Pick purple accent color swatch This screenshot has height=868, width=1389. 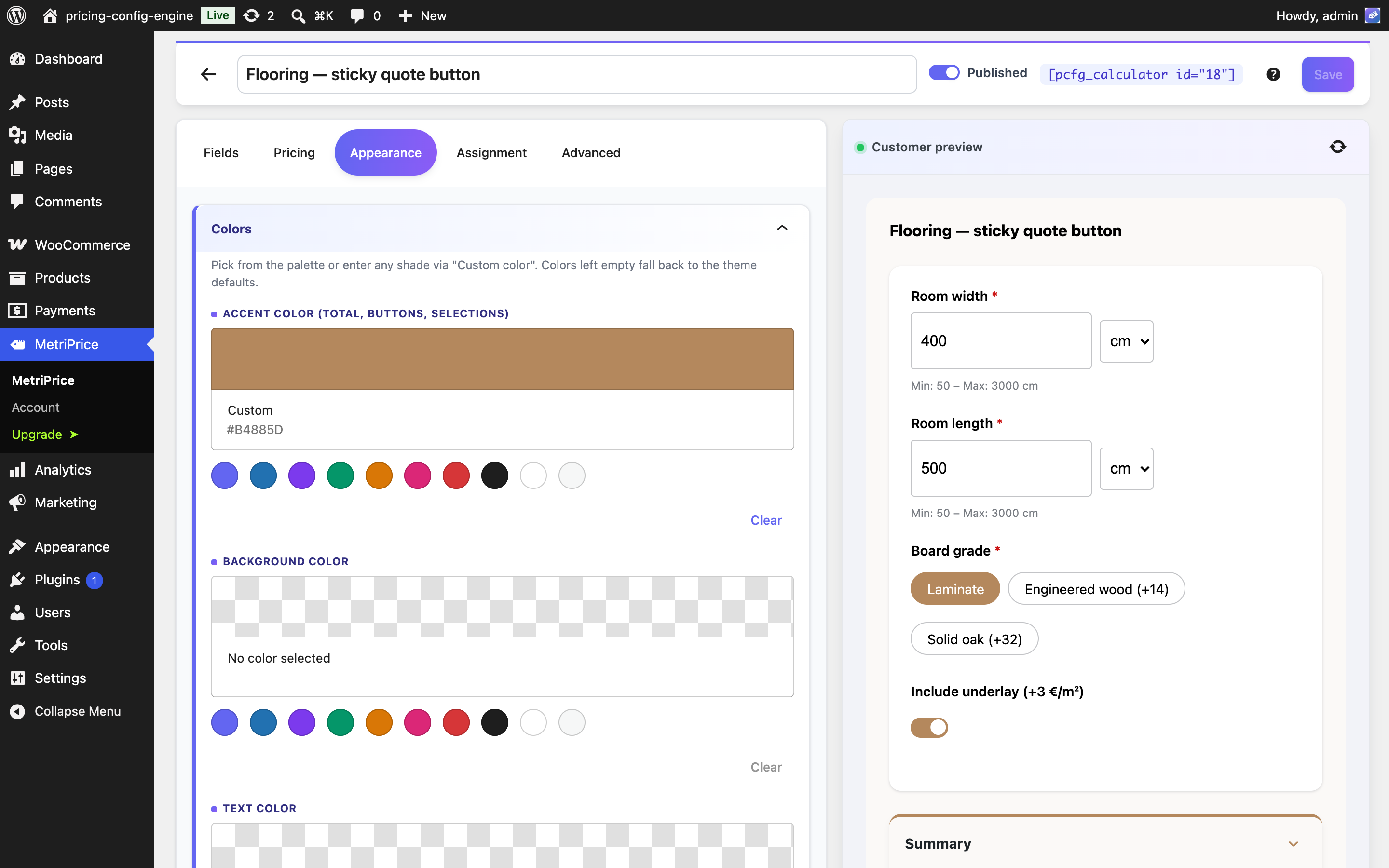pyautogui.click(x=302, y=475)
